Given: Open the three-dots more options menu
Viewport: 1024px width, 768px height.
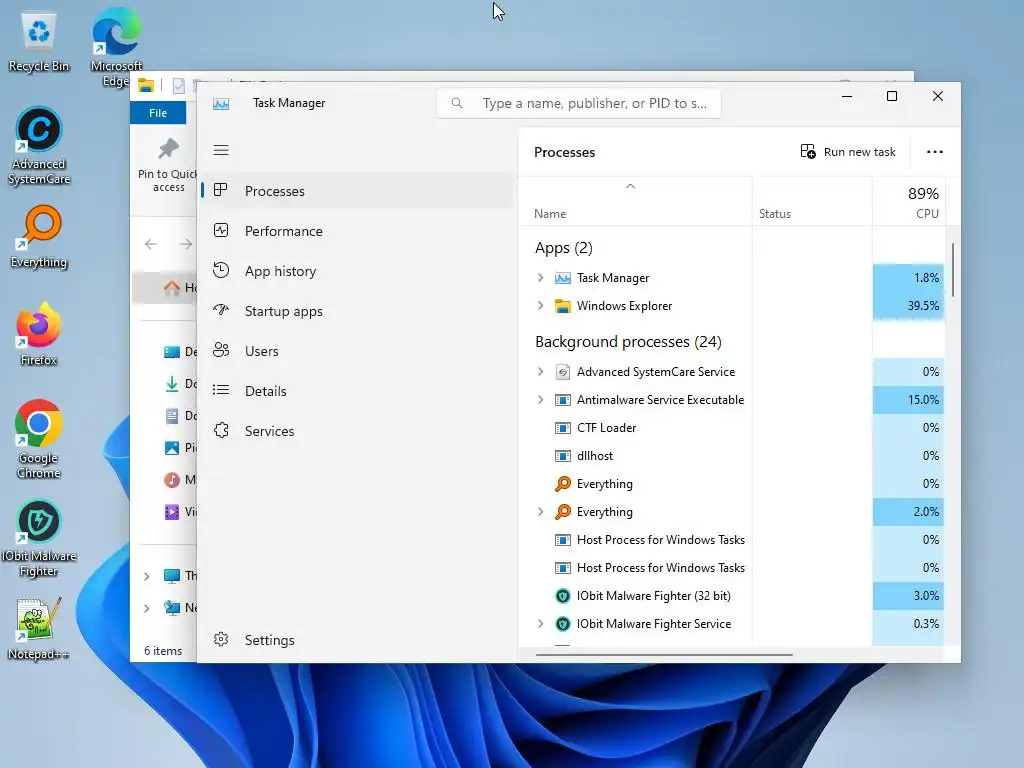Looking at the screenshot, I should click(935, 152).
